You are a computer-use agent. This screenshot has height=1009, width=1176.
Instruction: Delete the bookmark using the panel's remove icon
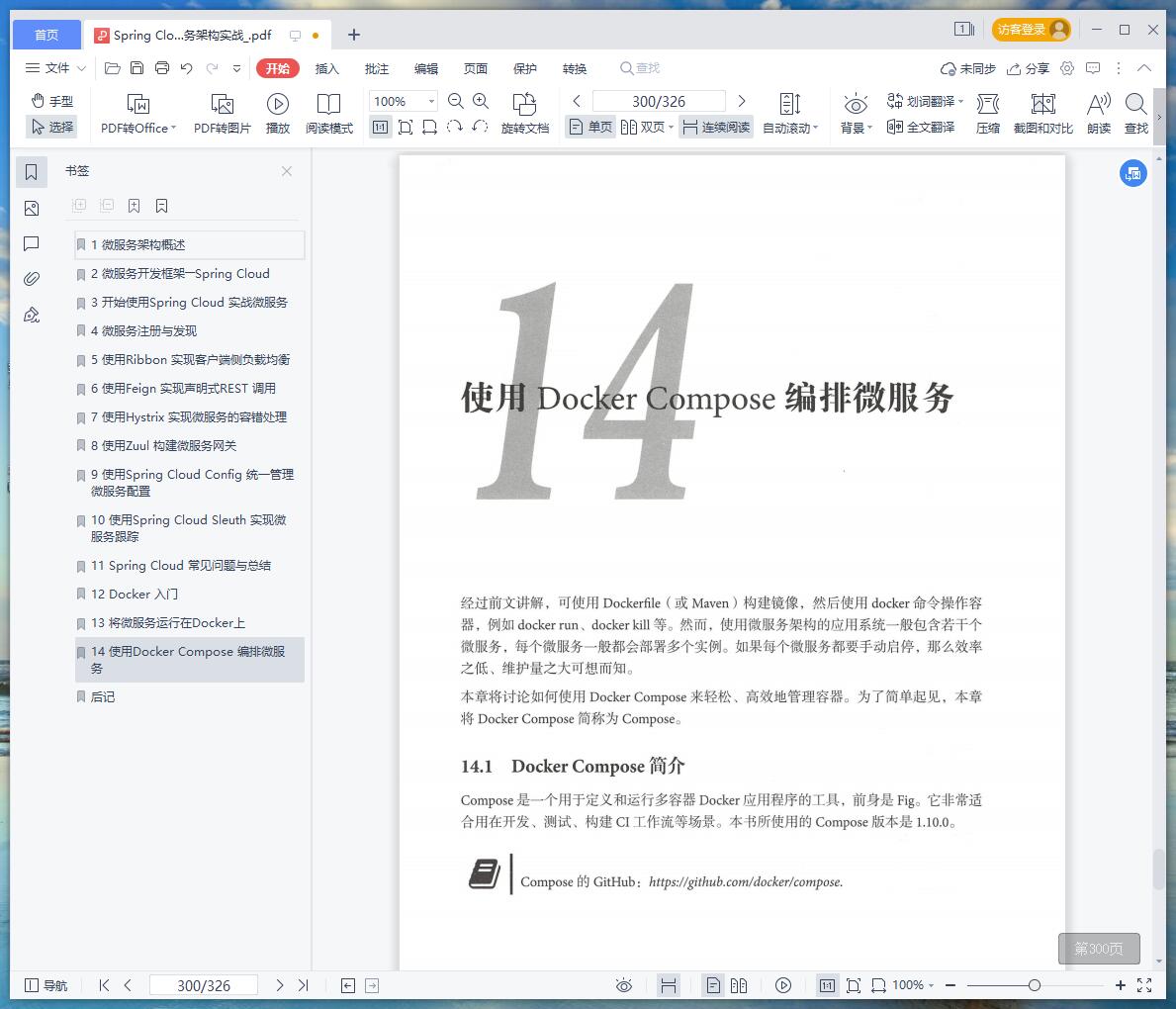click(x=162, y=206)
